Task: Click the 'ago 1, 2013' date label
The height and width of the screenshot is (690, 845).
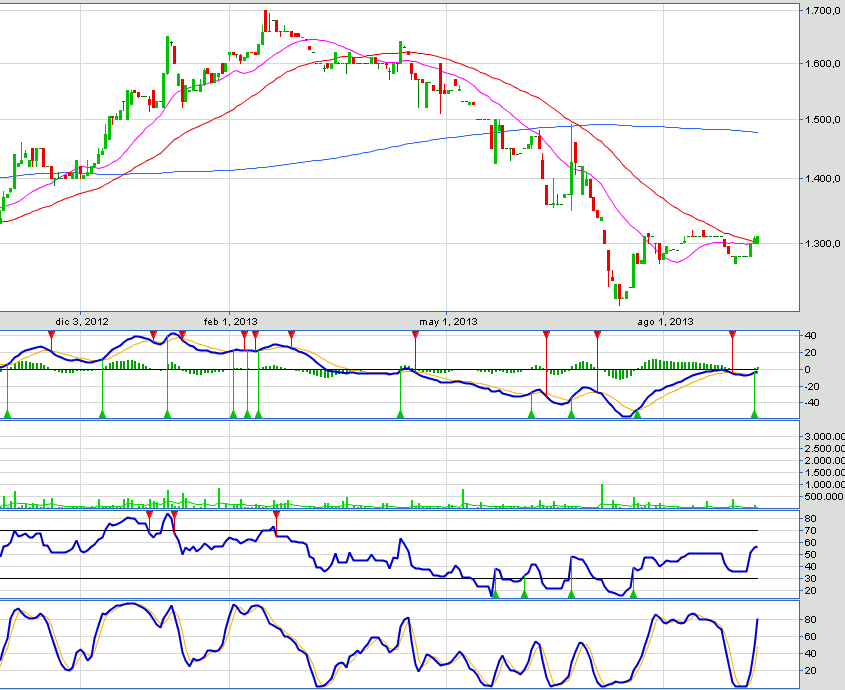Action: 665,321
